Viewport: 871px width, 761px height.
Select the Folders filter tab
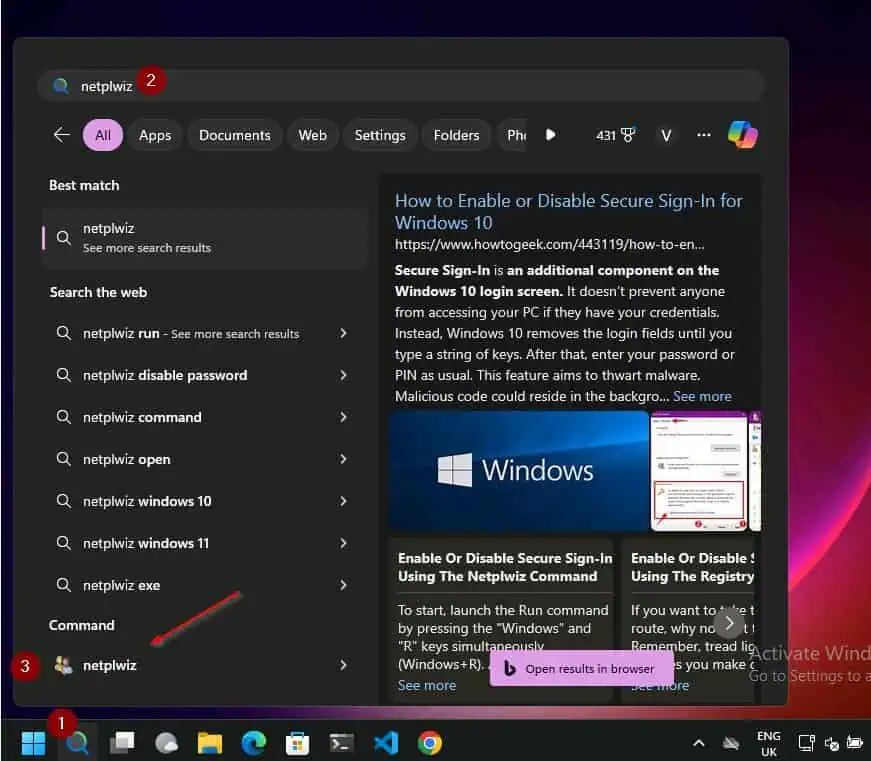[456, 135]
